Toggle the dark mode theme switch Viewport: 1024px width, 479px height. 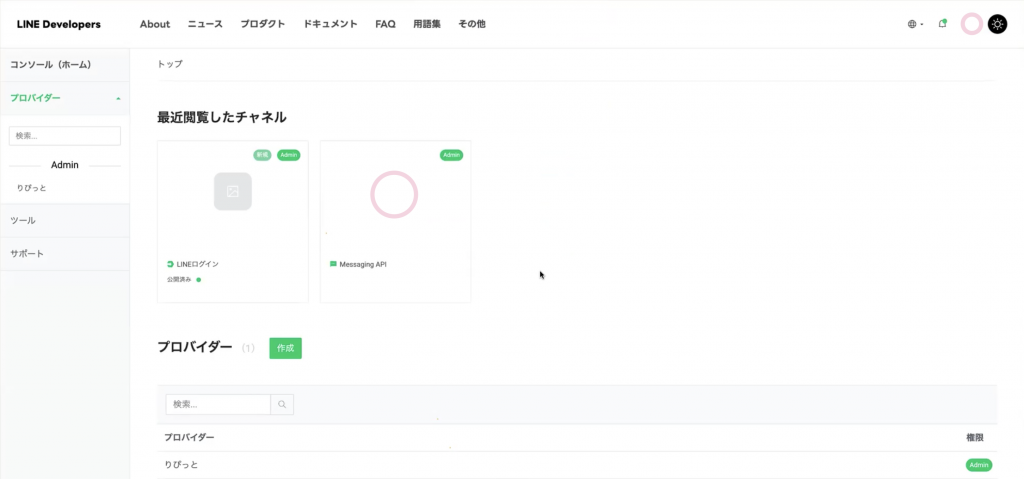(x=997, y=24)
